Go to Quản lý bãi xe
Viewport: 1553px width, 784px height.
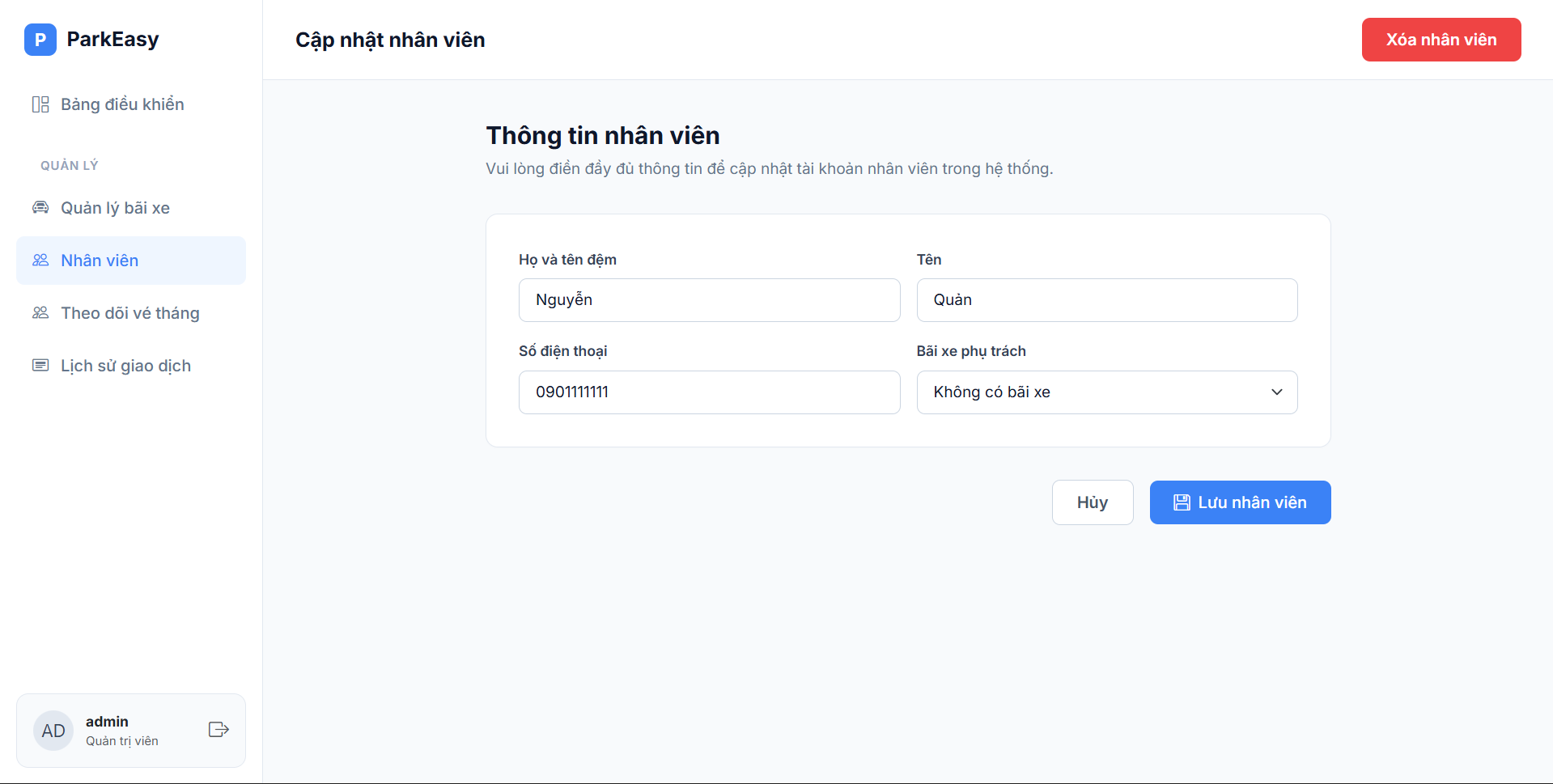click(x=115, y=208)
